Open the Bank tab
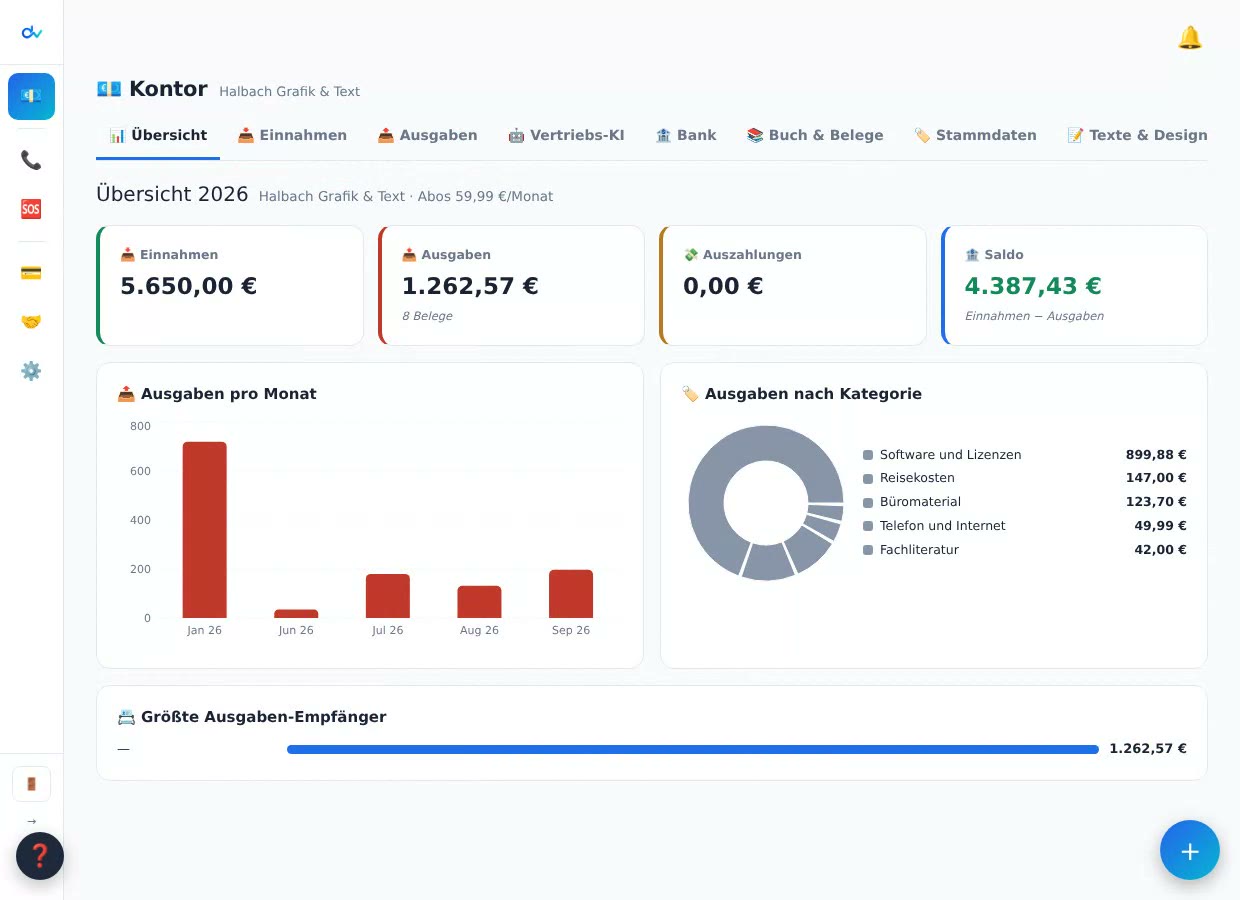 click(686, 135)
